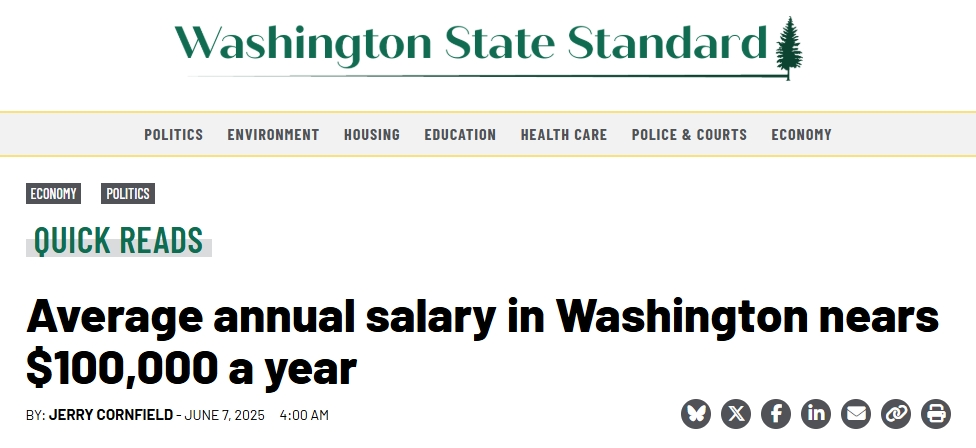Click the pine tree logo icon

coord(789,48)
